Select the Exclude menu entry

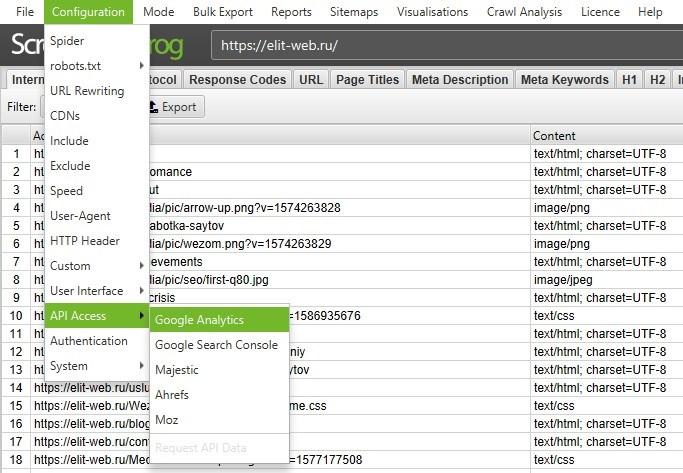coord(97,166)
